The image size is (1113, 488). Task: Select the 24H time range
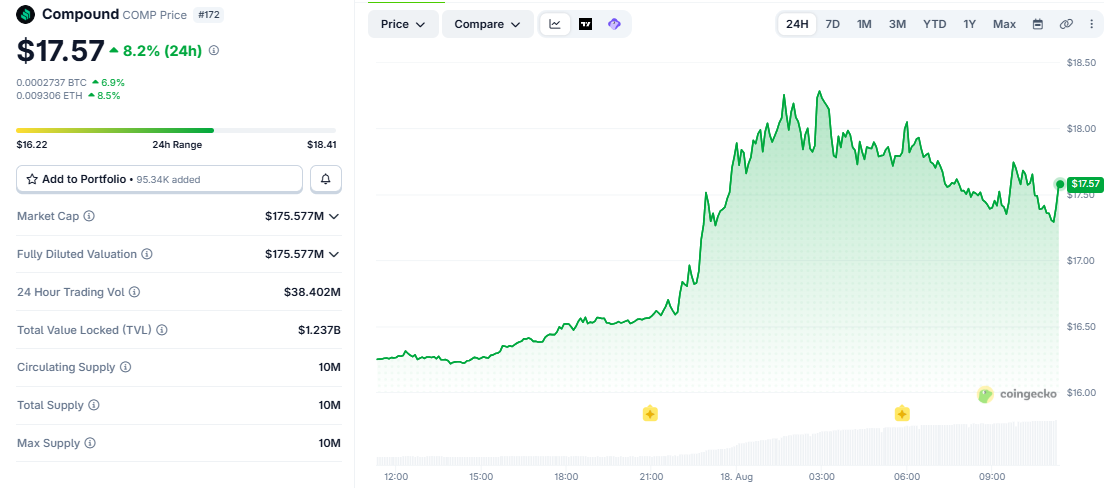coord(797,24)
